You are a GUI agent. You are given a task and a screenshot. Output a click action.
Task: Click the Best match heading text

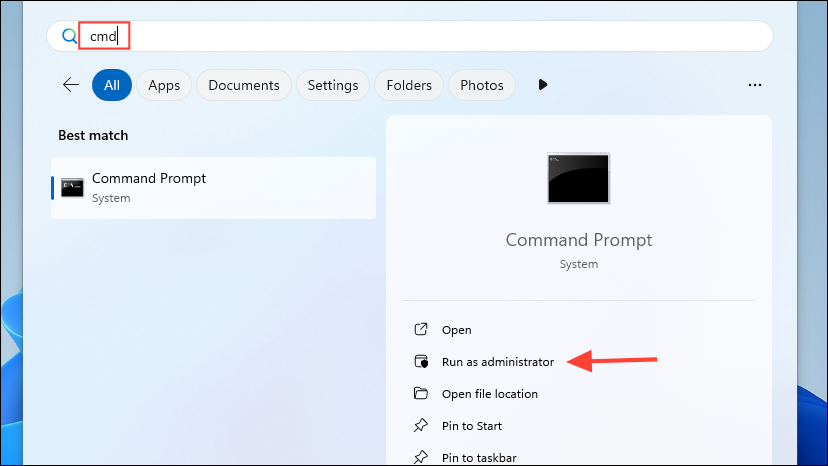tap(93, 135)
